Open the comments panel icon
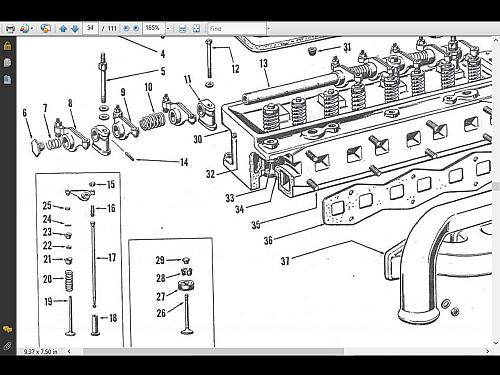This screenshot has height=375, width=500. point(7,329)
